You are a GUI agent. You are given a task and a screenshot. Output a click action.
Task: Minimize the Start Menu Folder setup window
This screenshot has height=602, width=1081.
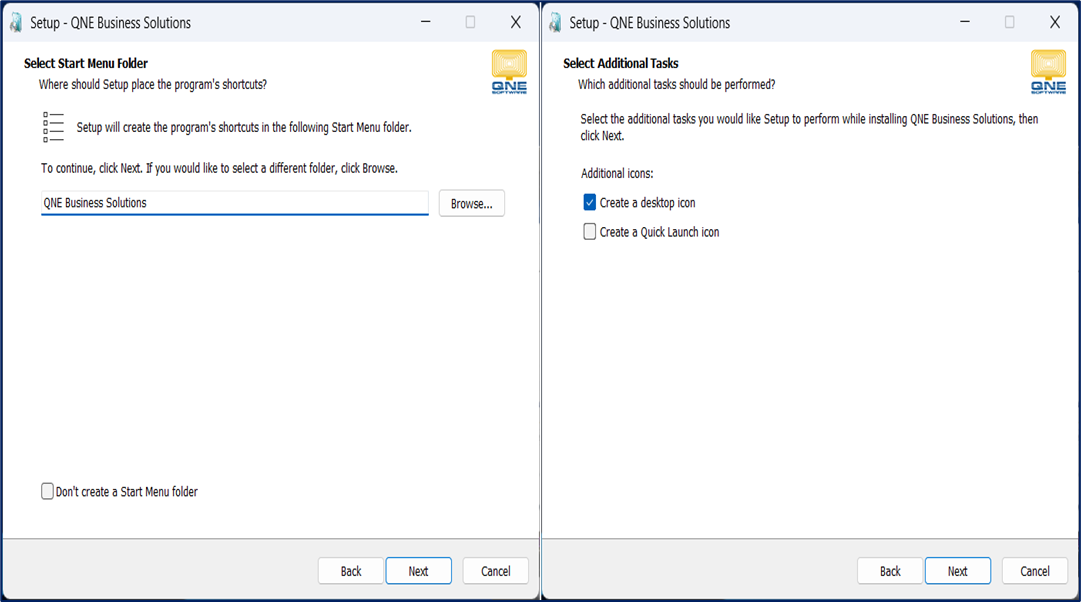pyautogui.click(x=426, y=22)
